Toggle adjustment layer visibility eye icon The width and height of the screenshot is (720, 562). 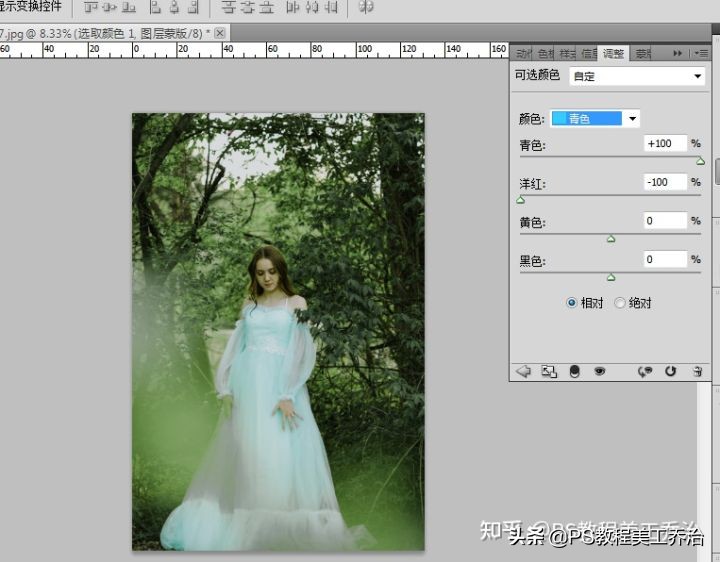pyautogui.click(x=600, y=371)
